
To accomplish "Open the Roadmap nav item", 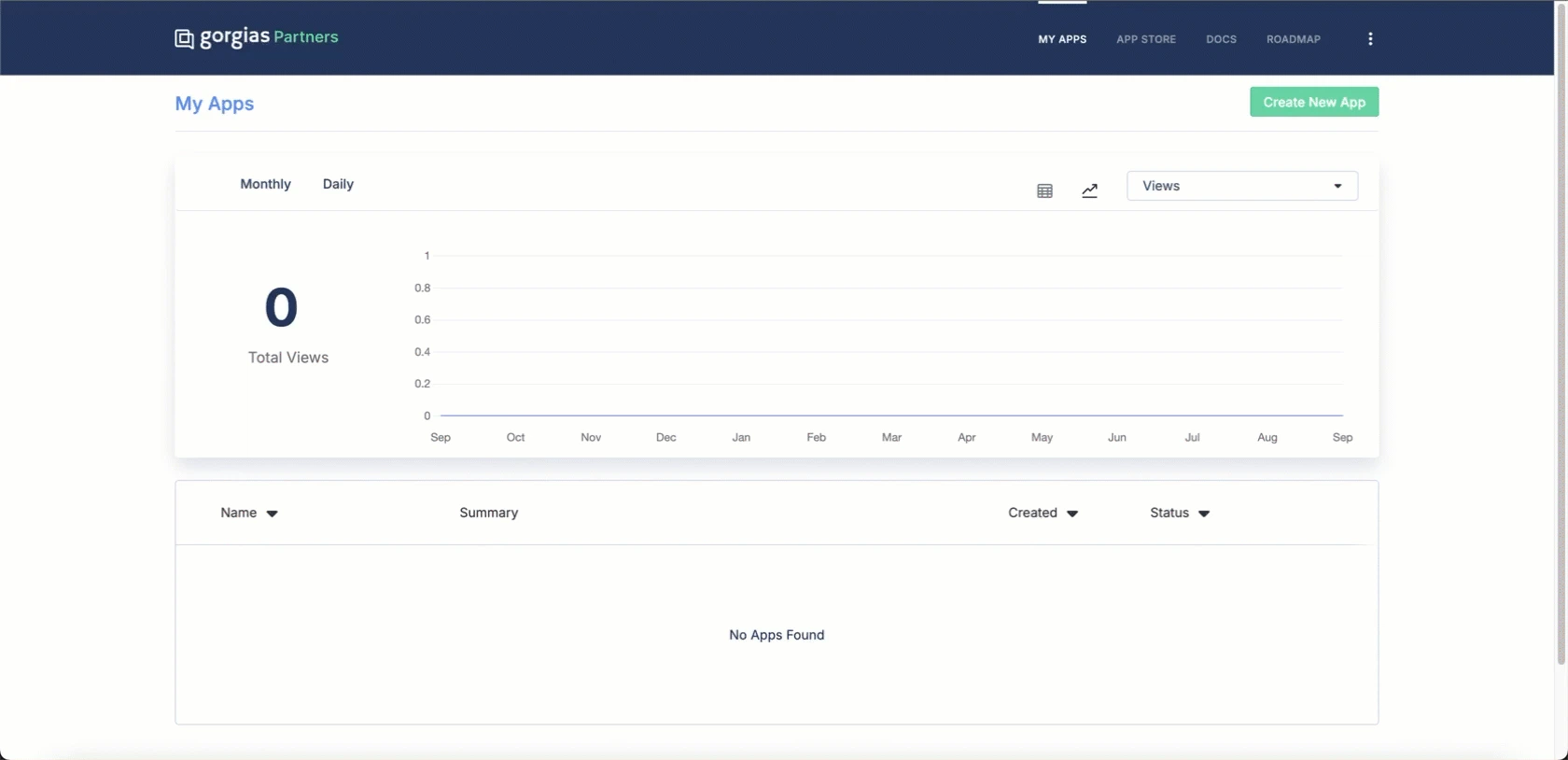I will coord(1294,39).
